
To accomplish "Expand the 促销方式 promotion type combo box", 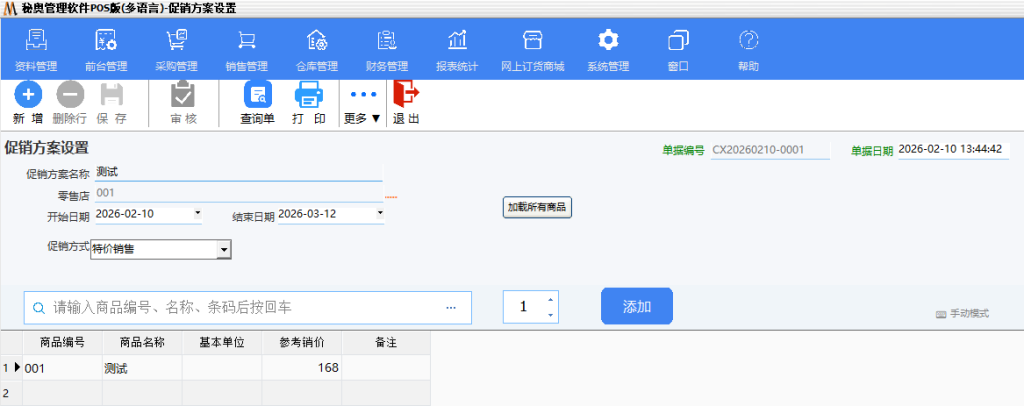I will (224, 249).
